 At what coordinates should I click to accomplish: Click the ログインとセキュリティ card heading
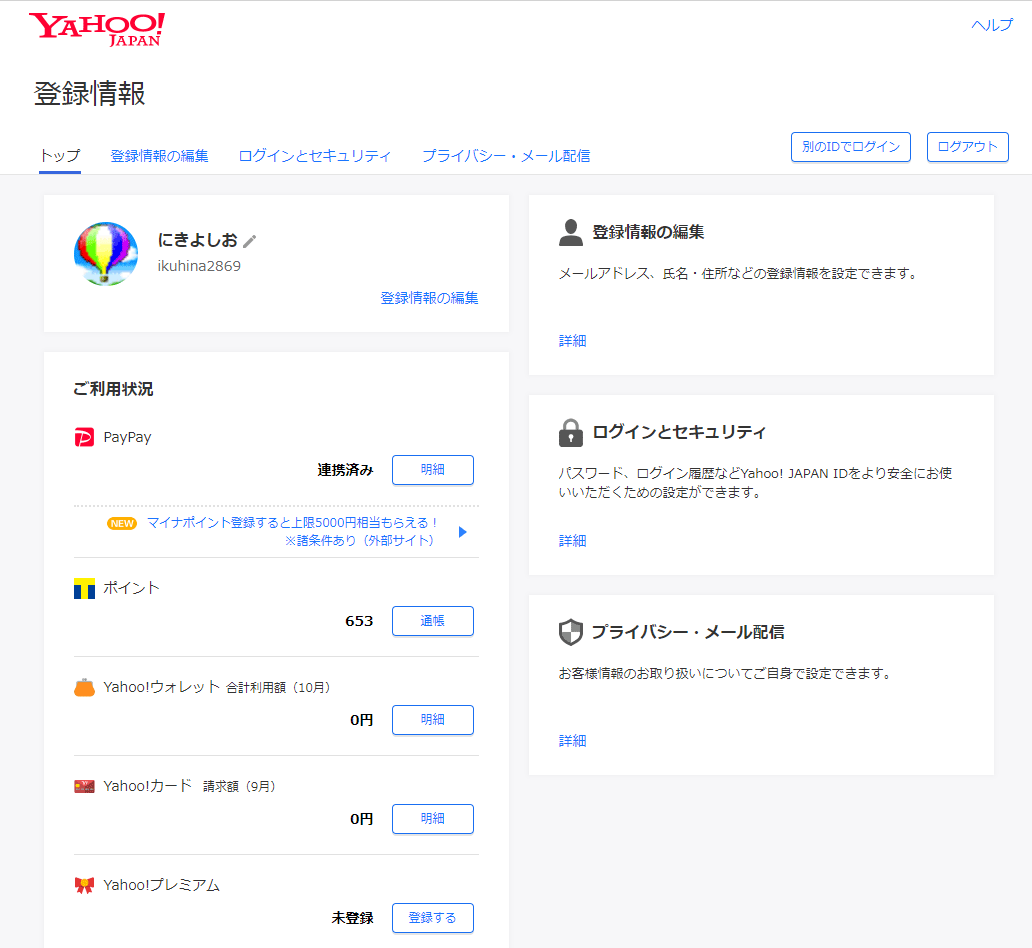pyautogui.click(x=679, y=433)
